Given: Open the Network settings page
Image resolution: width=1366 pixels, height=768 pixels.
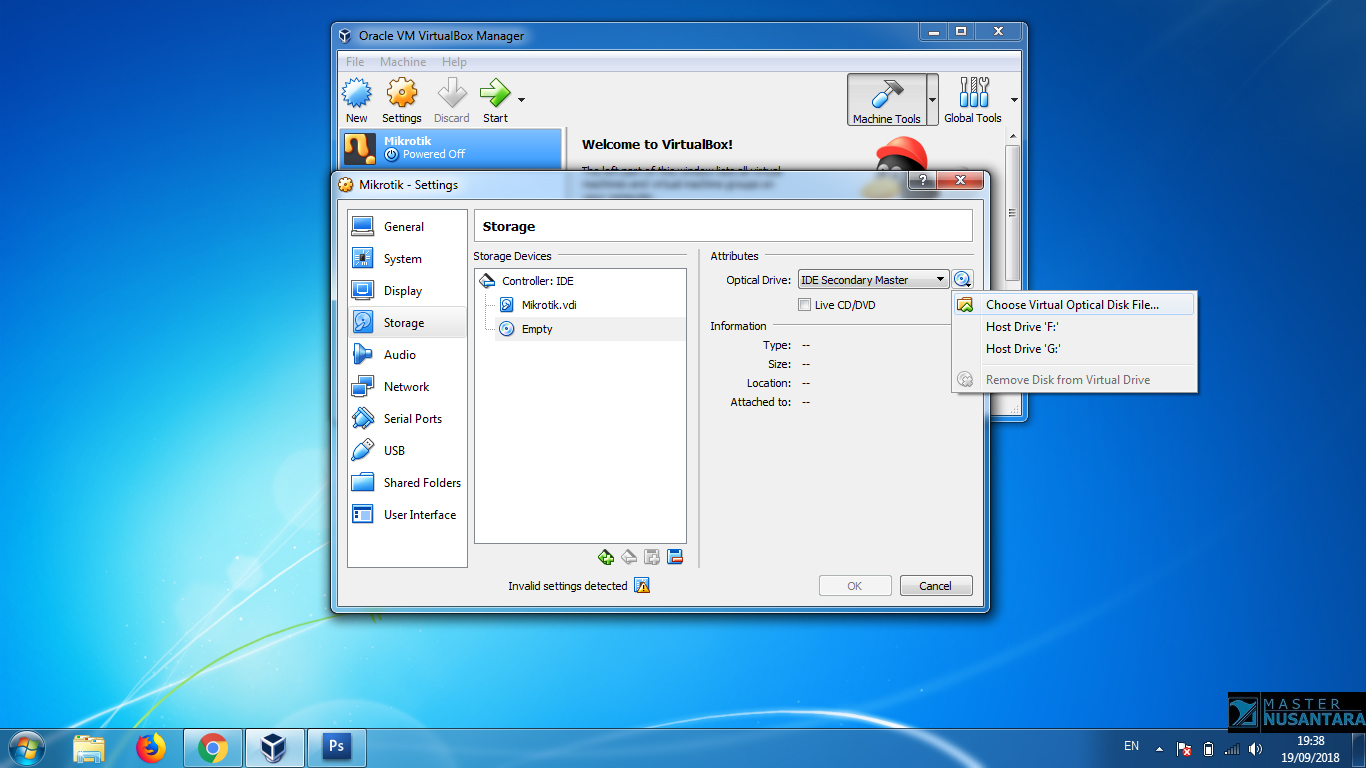Looking at the screenshot, I should (x=406, y=386).
